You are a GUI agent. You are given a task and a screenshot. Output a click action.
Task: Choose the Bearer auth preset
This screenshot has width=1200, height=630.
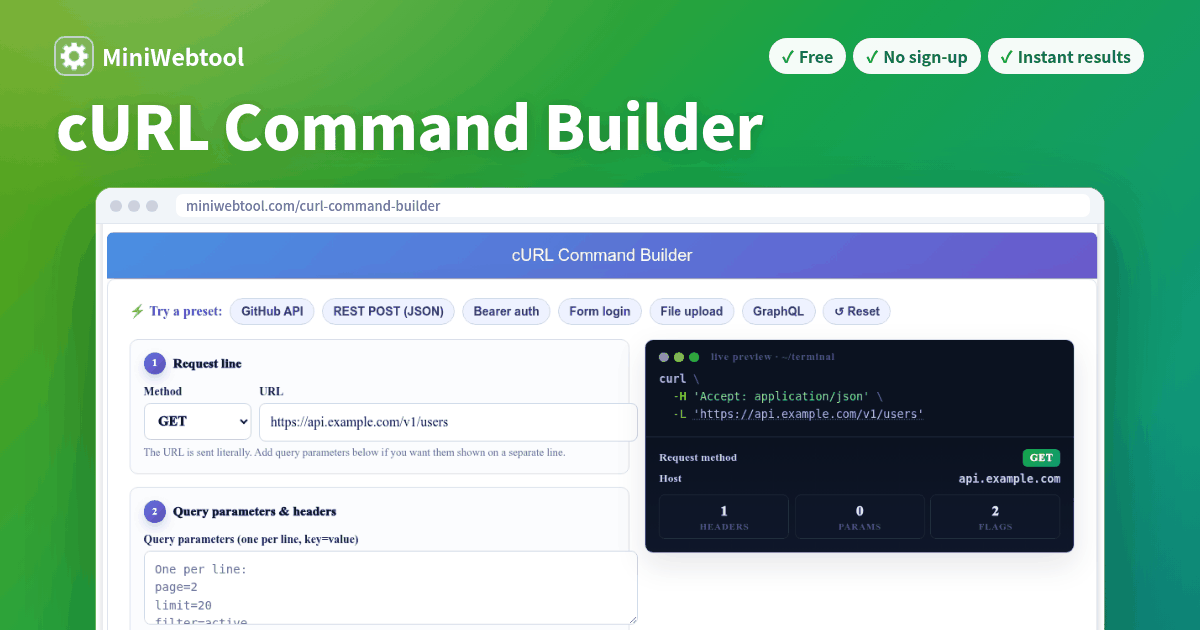click(x=506, y=311)
